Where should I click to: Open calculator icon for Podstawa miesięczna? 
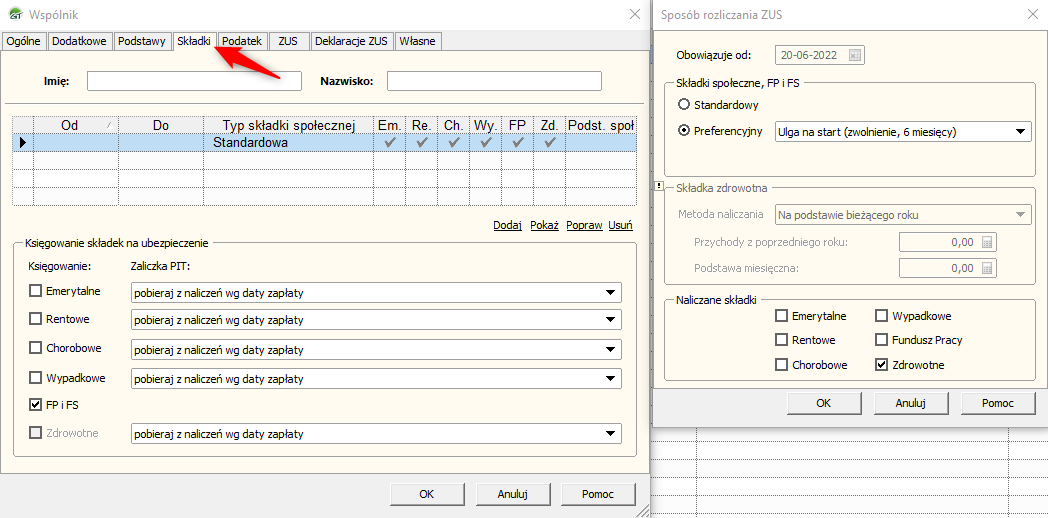[x=988, y=268]
